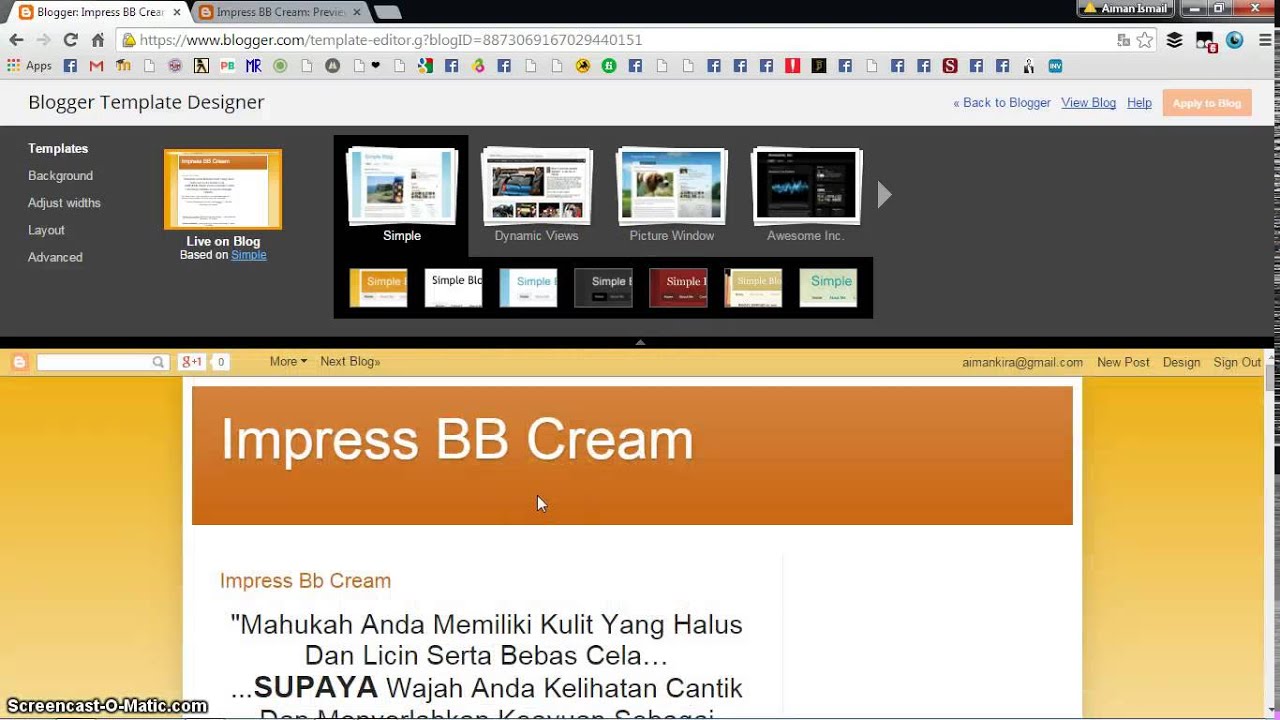Open the extension icon with red badge 6

(1206, 41)
